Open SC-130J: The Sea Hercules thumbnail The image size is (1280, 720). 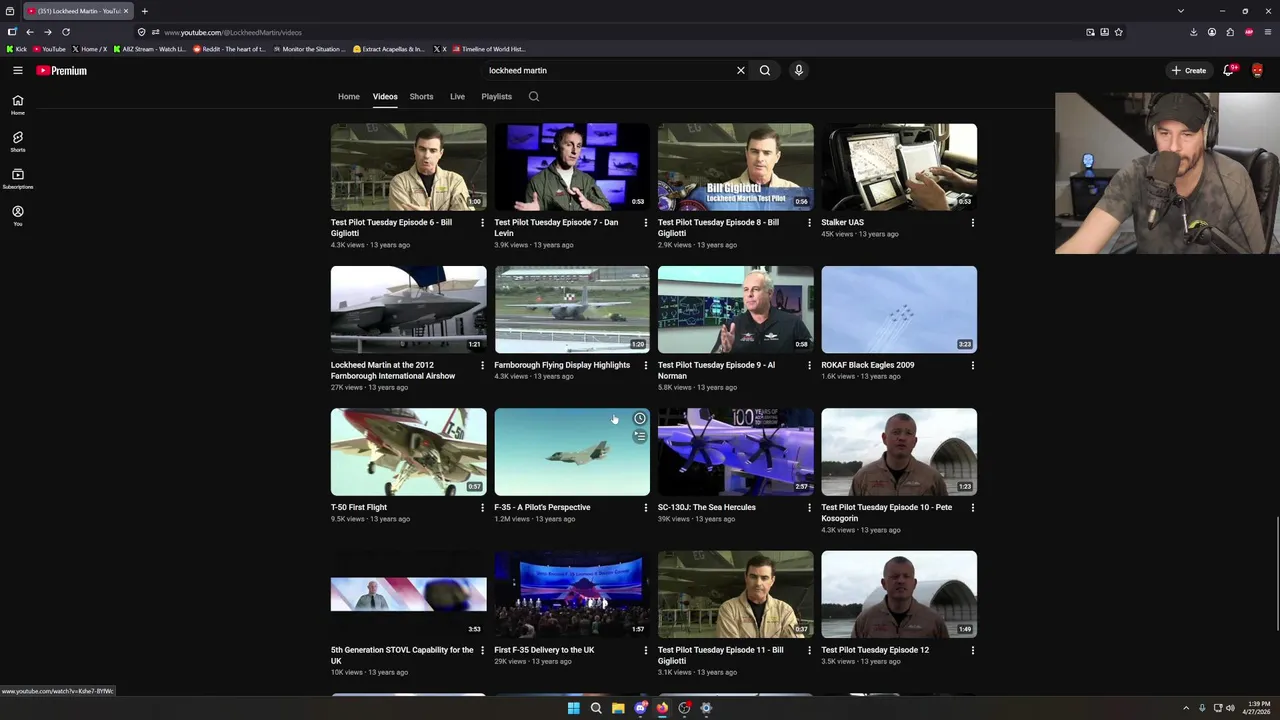click(735, 452)
